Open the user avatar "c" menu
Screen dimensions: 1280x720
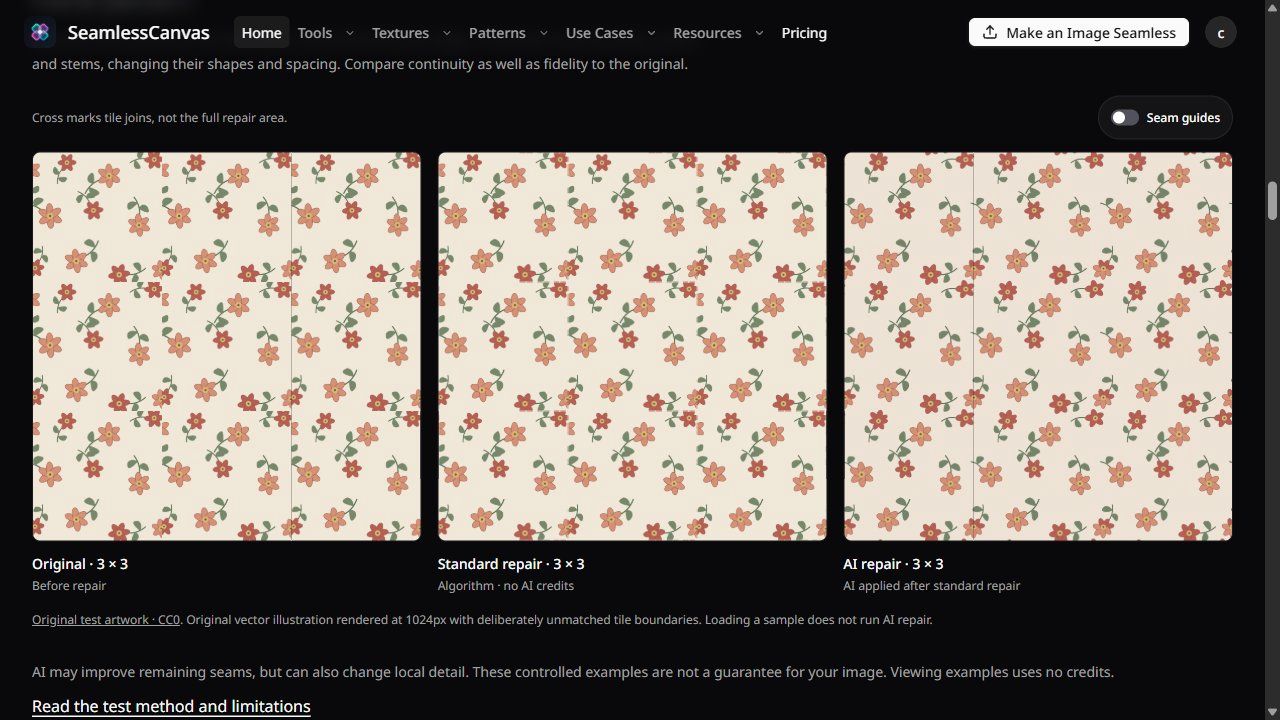(x=1221, y=32)
